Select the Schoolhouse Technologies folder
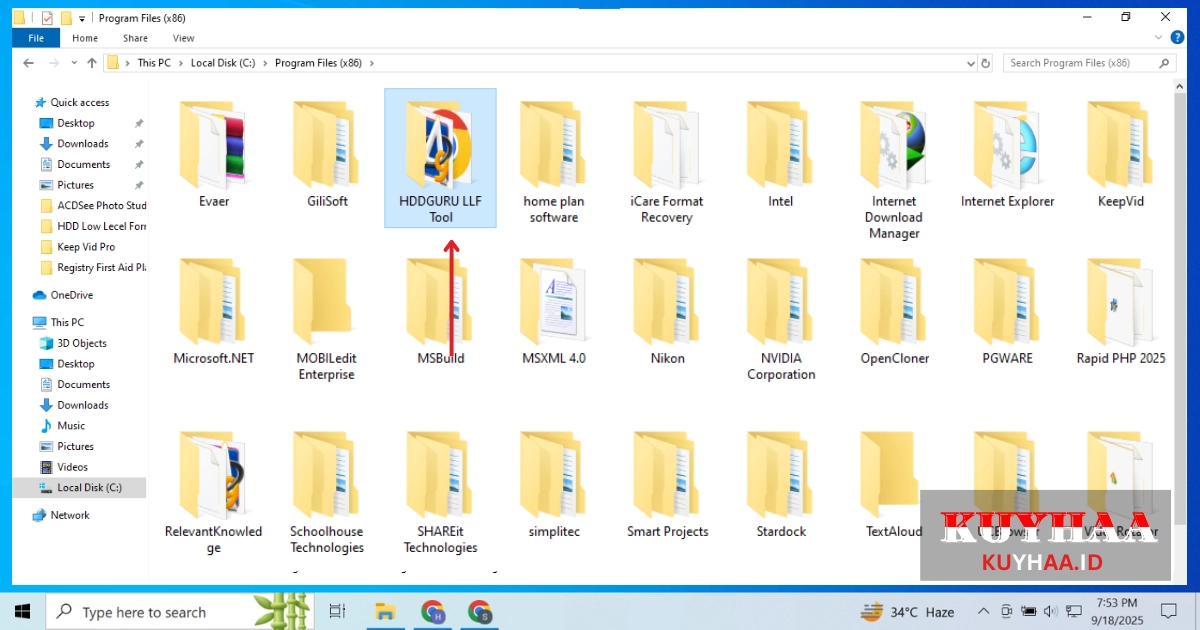The height and width of the screenshot is (630, 1200). pos(327,493)
